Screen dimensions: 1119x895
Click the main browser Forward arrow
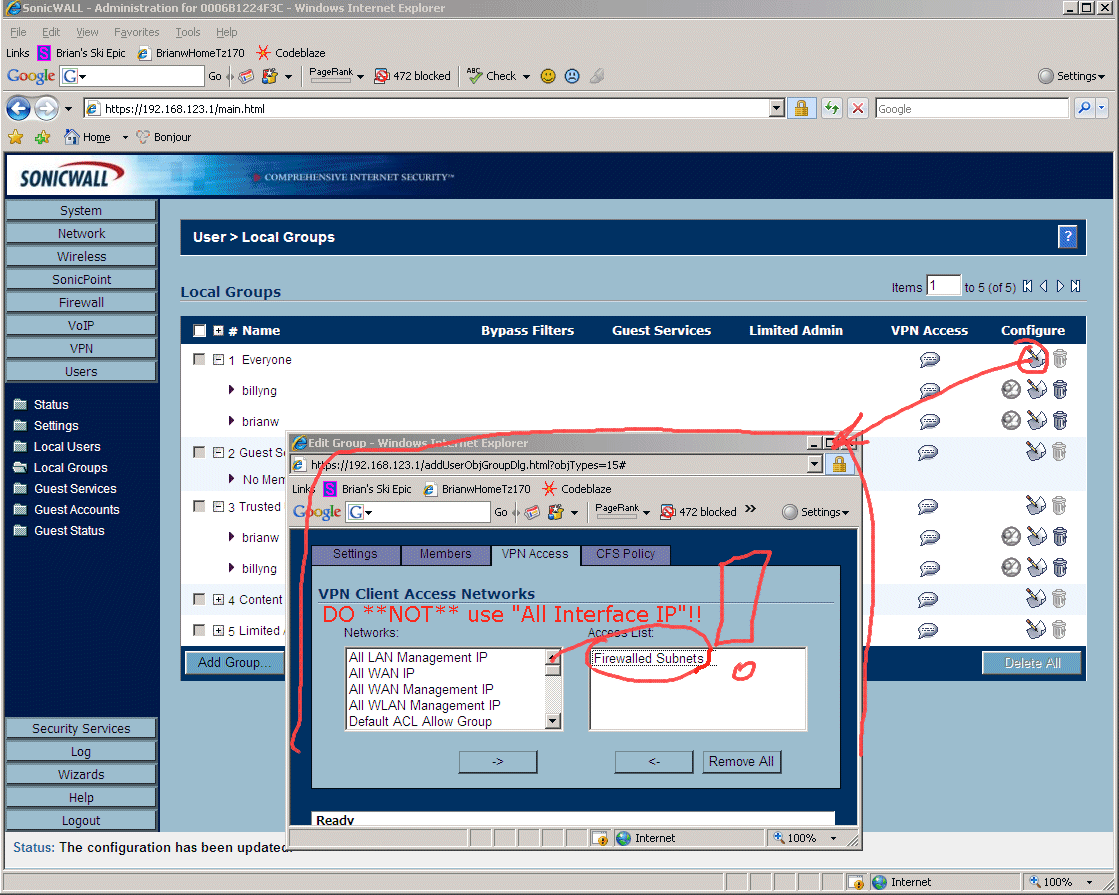[46, 108]
